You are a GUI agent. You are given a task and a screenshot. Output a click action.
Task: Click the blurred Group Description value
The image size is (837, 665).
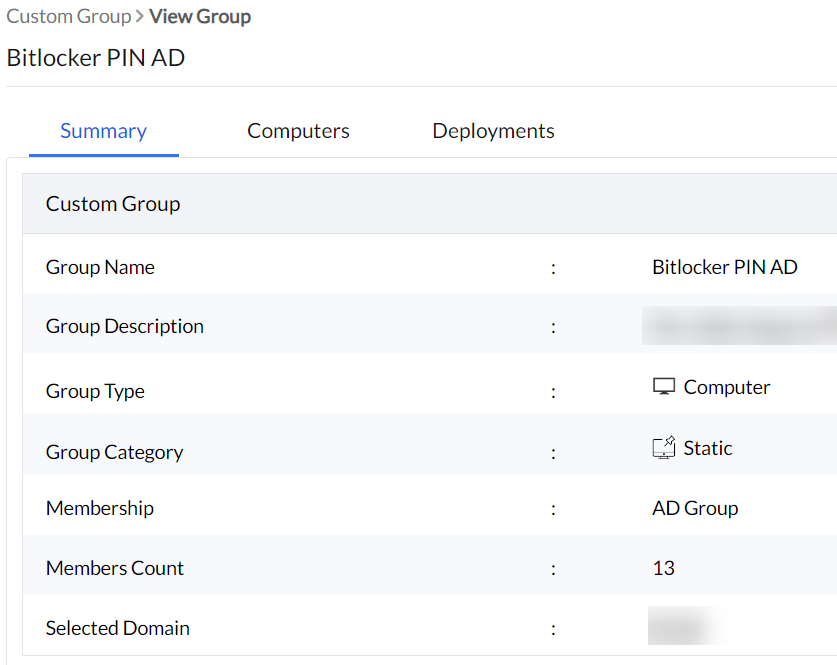pyautogui.click(x=738, y=326)
